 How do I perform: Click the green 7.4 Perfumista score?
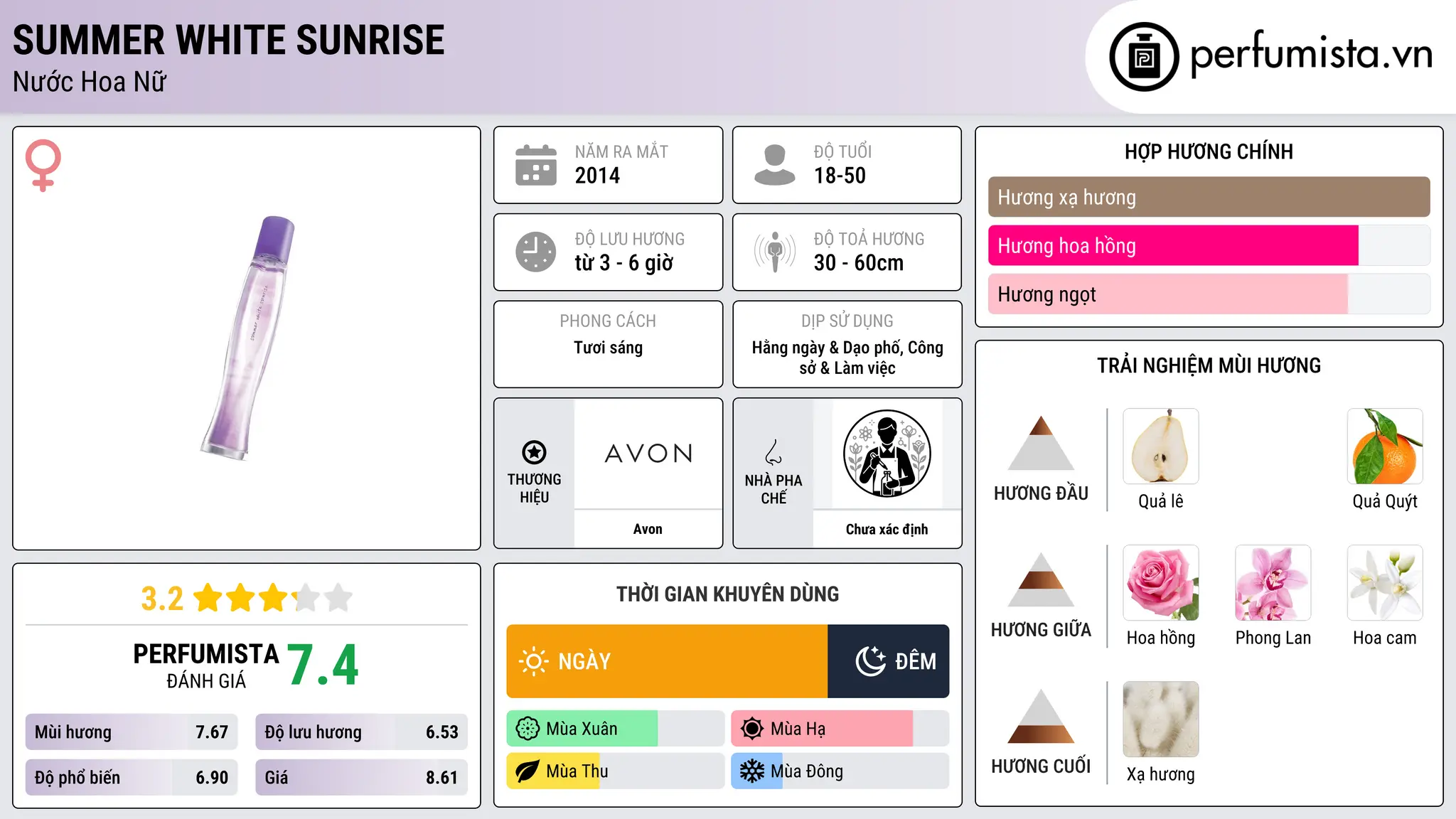[323, 665]
